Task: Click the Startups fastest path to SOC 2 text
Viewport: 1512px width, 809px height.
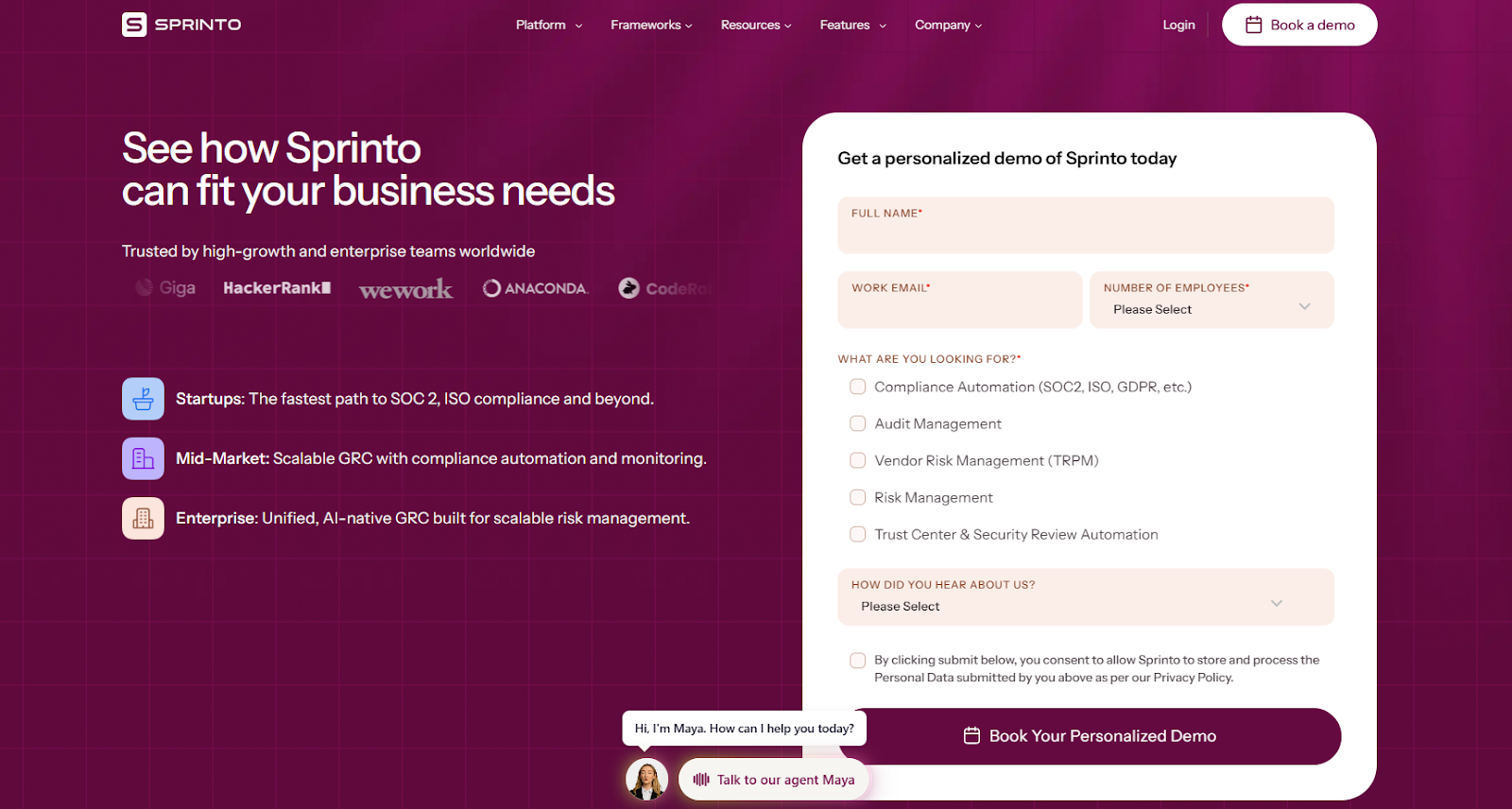Action: (x=415, y=399)
